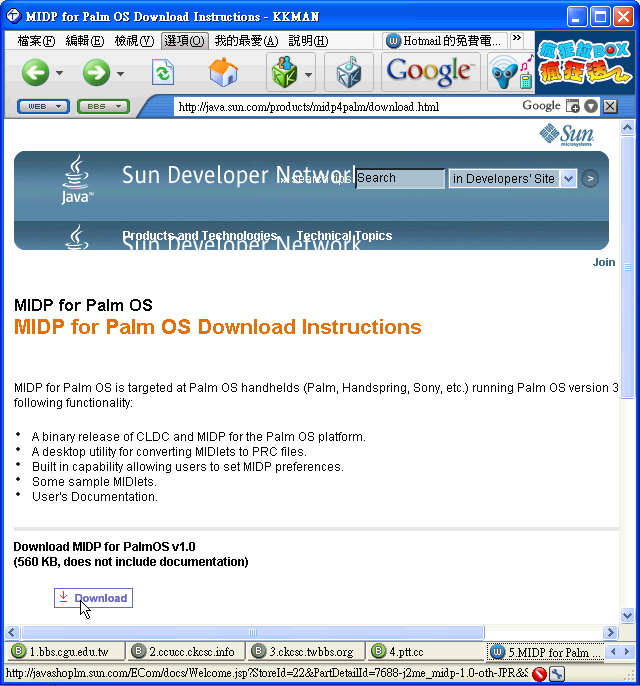640x686 pixels.
Task: Submit search with round arrow button
Action: click(590, 178)
